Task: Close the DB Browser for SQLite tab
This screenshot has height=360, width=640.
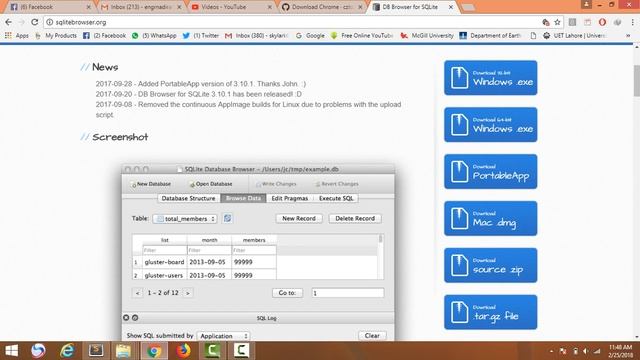Action: pos(451,7)
